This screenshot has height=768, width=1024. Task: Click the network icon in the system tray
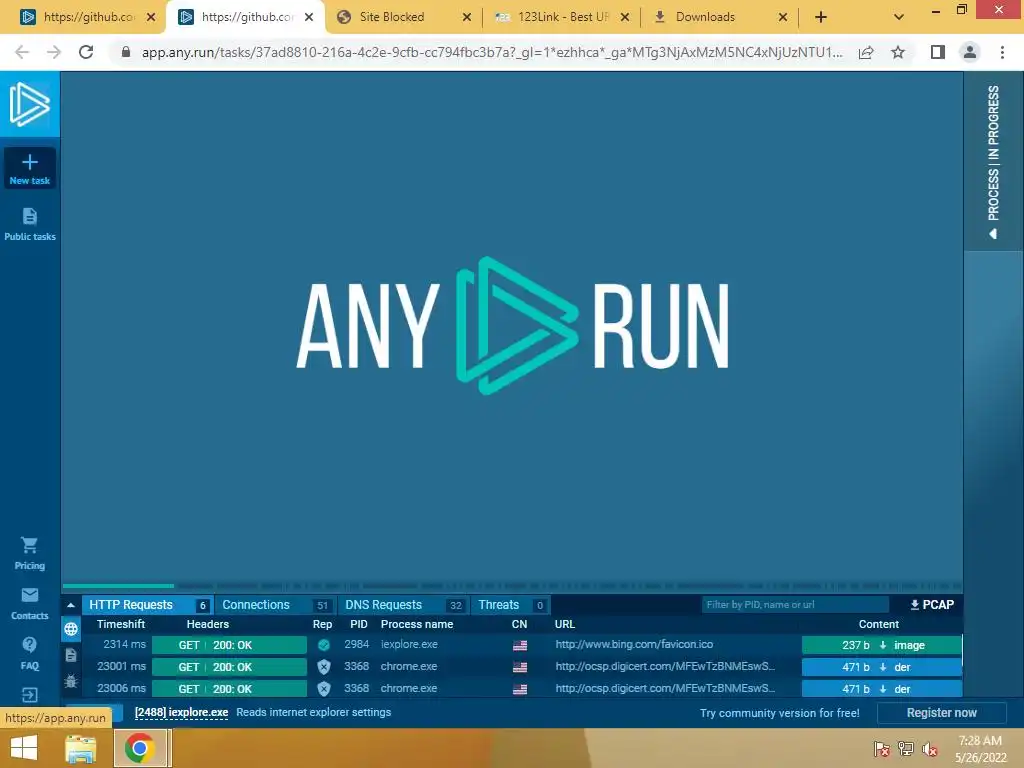906,749
